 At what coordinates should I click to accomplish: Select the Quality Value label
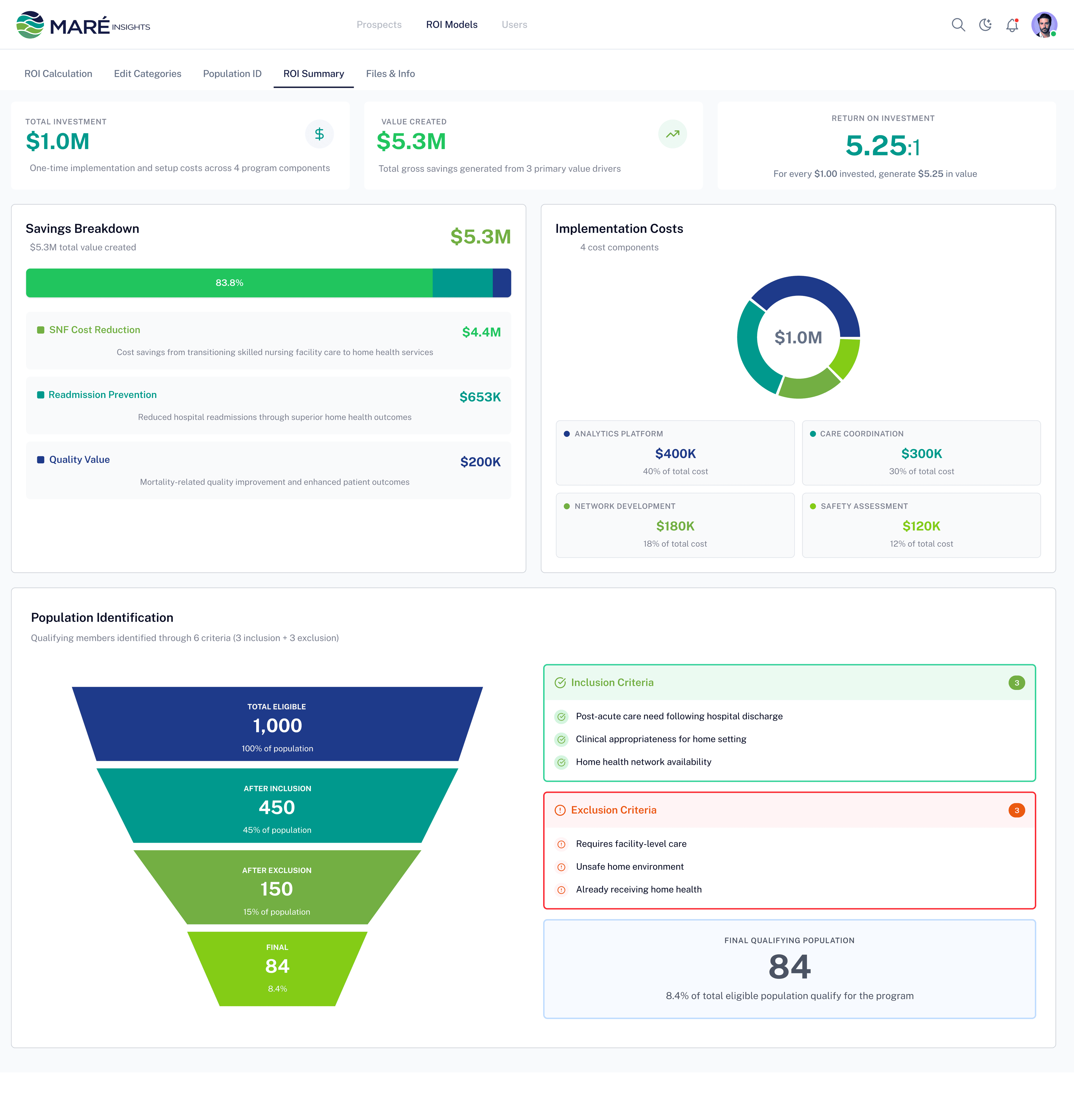pos(79,460)
